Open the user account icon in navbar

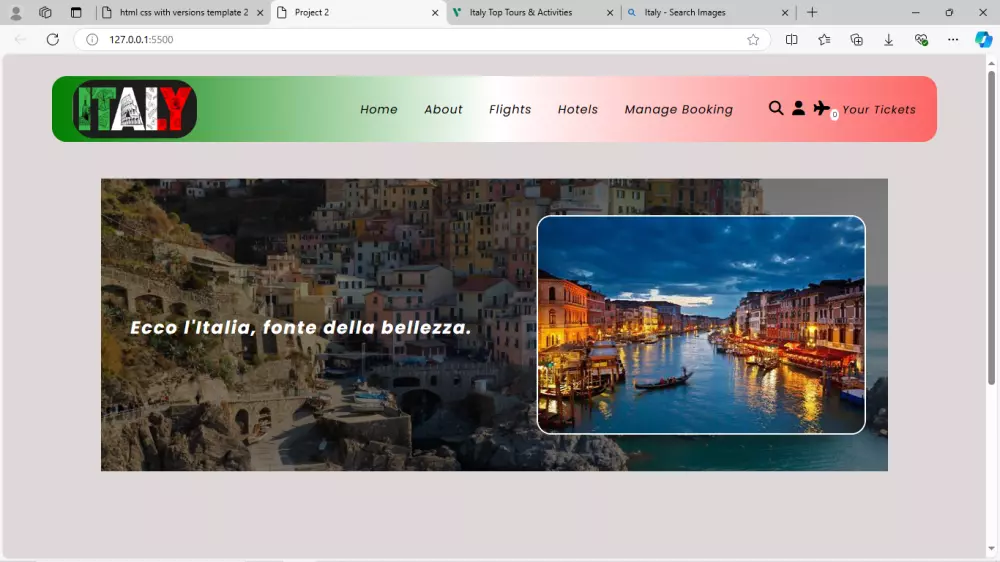point(798,108)
